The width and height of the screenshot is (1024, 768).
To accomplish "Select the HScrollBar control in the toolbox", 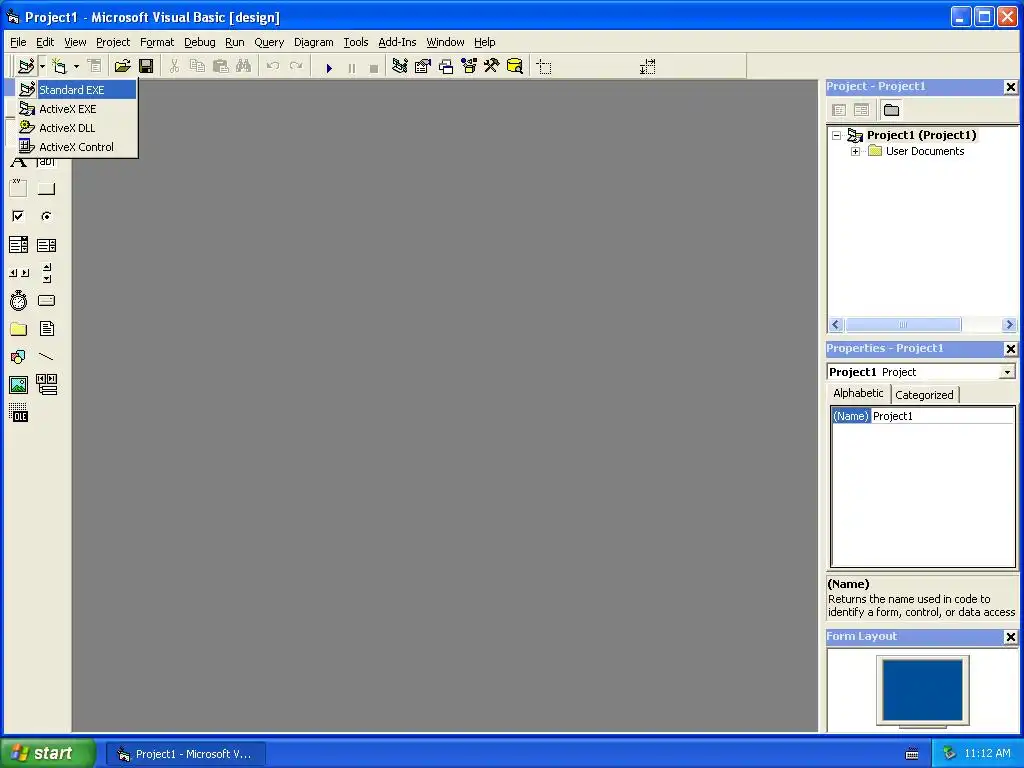I will [18, 273].
